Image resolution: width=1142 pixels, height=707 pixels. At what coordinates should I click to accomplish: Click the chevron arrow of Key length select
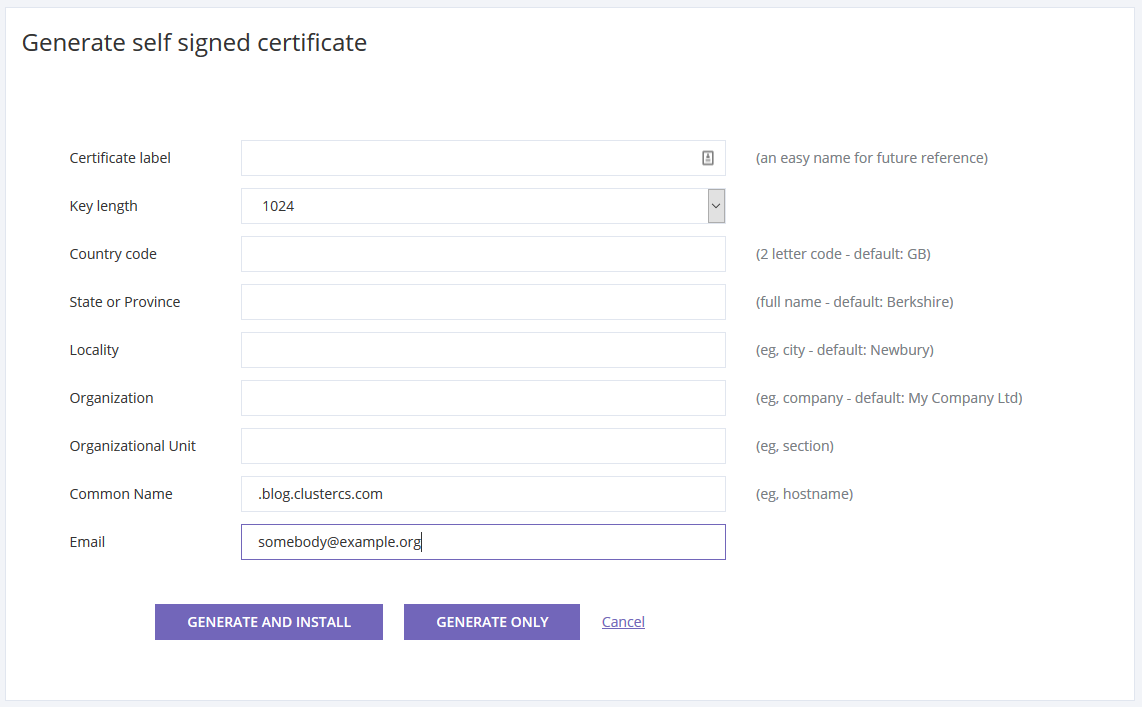tap(716, 206)
